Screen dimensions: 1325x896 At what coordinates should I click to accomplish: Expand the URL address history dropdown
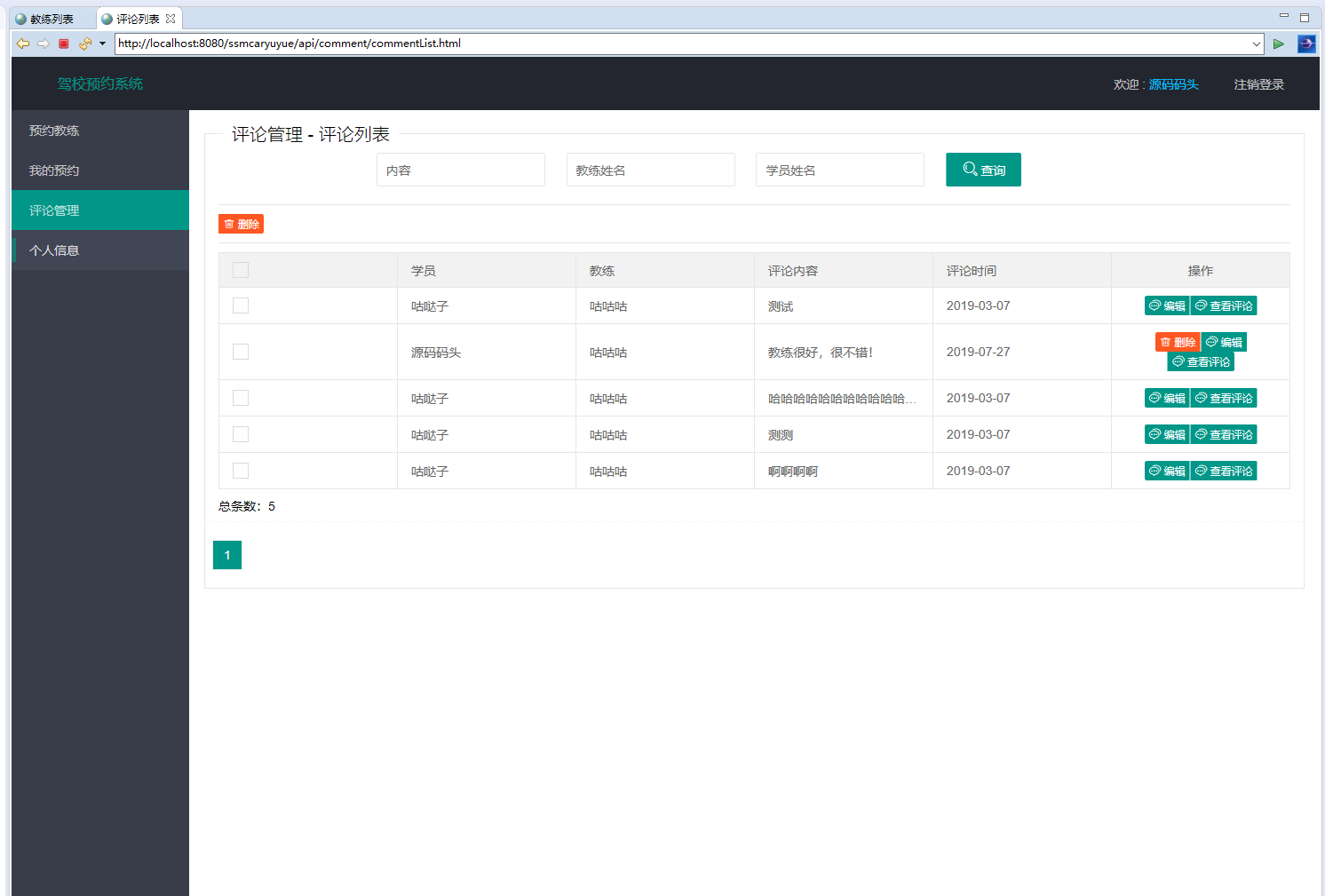point(1257,44)
